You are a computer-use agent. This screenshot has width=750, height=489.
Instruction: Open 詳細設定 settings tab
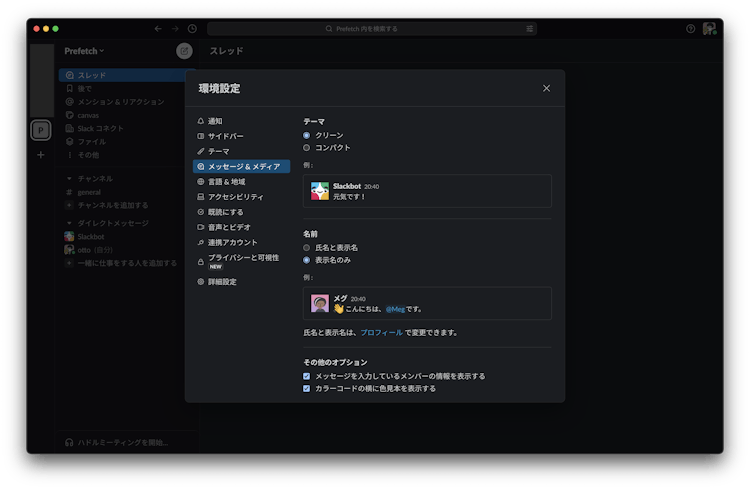242,282
